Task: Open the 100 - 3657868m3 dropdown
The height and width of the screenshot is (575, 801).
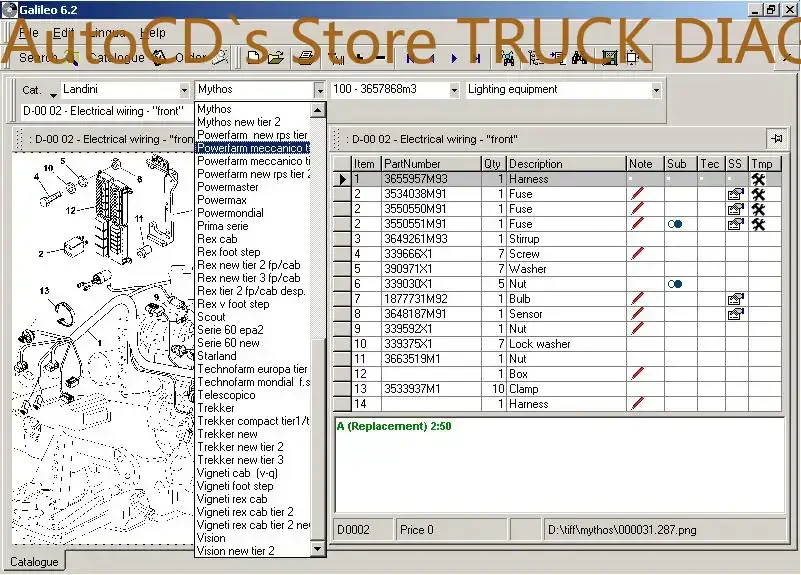Action: (454, 90)
